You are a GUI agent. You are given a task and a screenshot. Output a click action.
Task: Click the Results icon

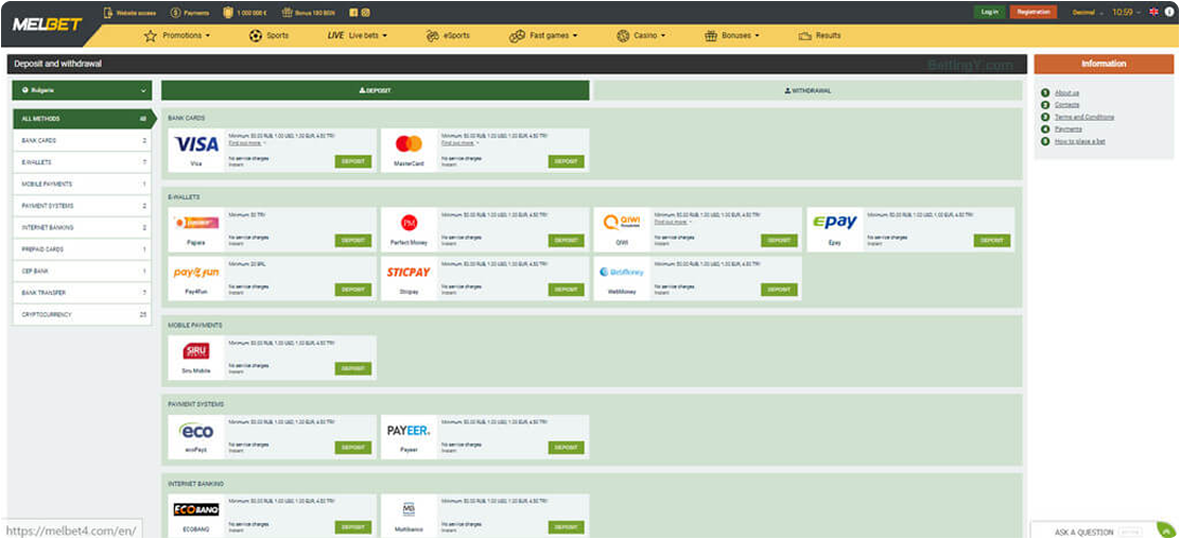(x=804, y=35)
